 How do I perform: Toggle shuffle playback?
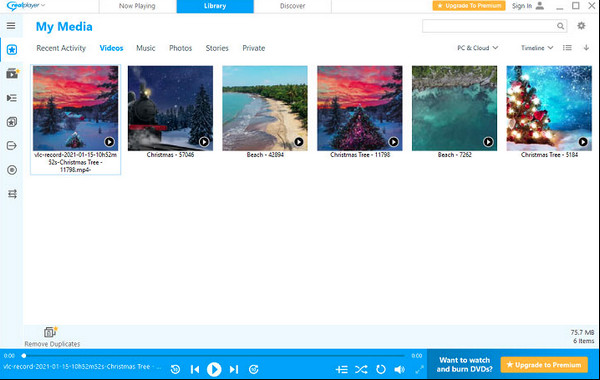[361, 369]
